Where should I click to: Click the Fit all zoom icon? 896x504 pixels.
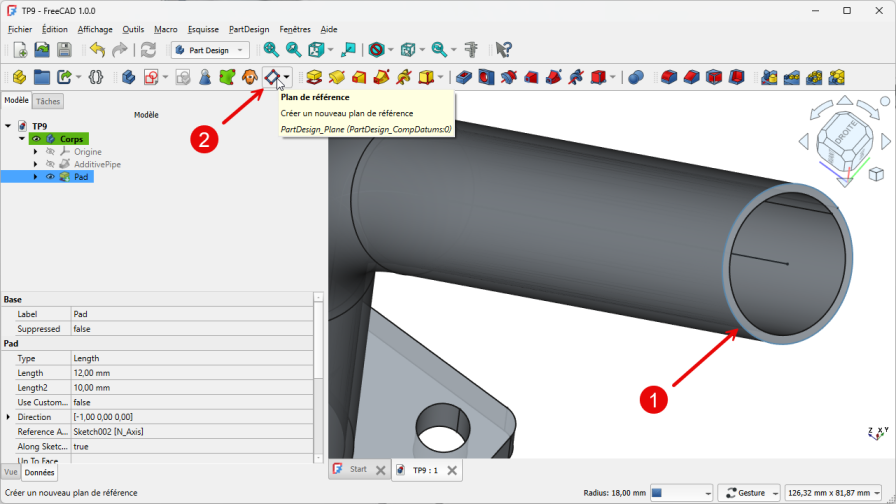click(271, 49)
